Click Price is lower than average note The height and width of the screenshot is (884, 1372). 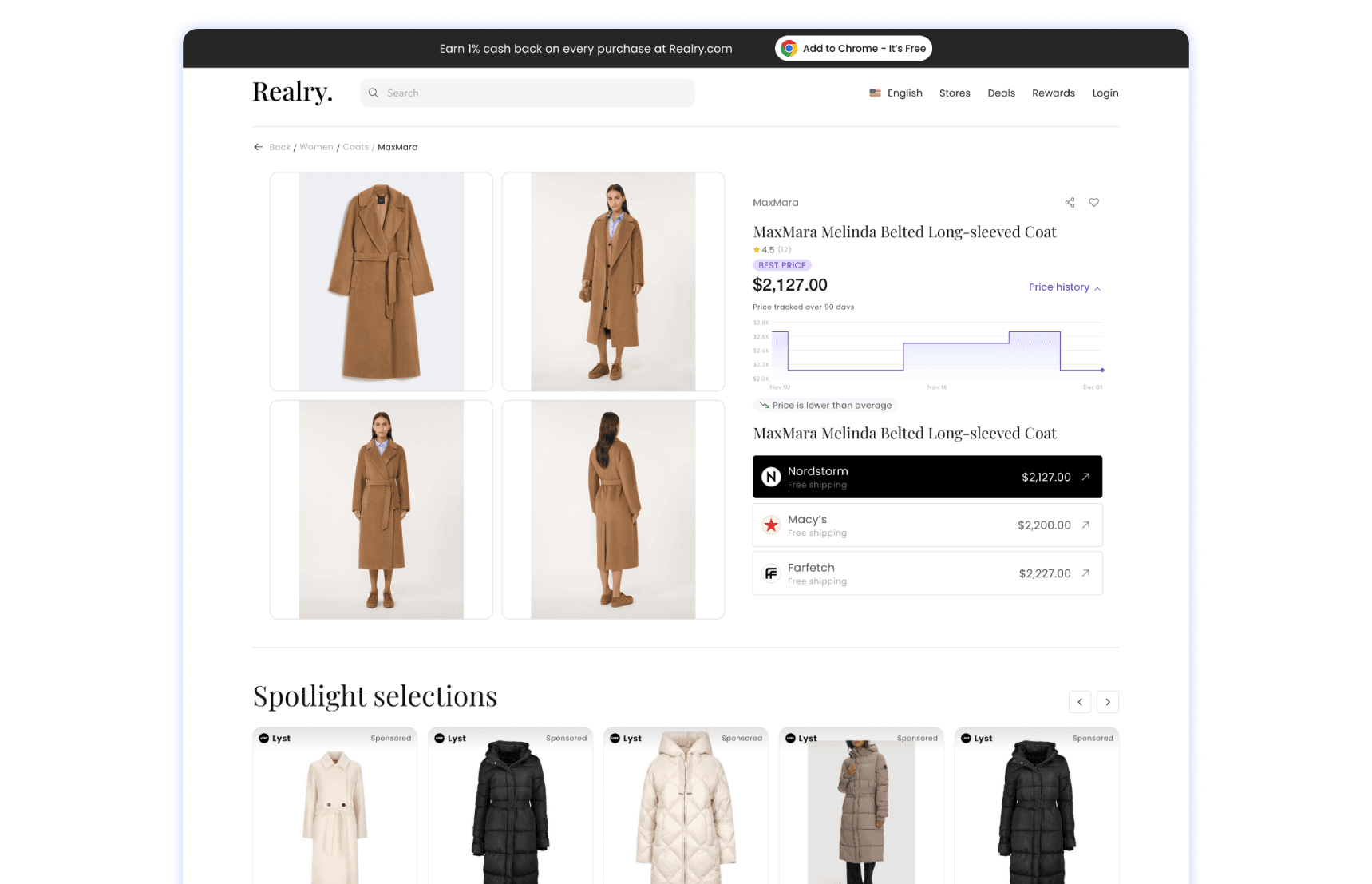coord(825,406)
